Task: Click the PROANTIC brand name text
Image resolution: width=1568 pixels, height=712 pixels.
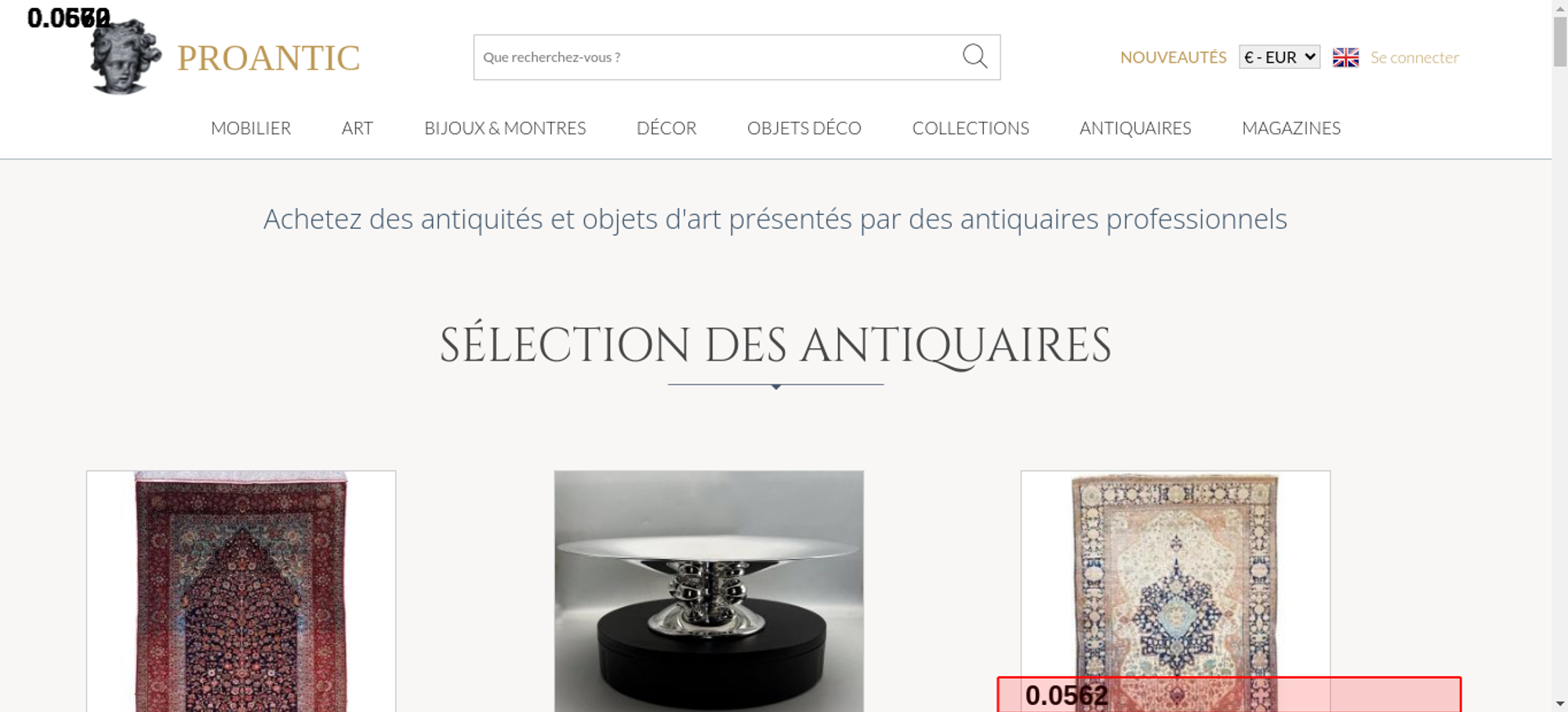Action: pos(268,58)
